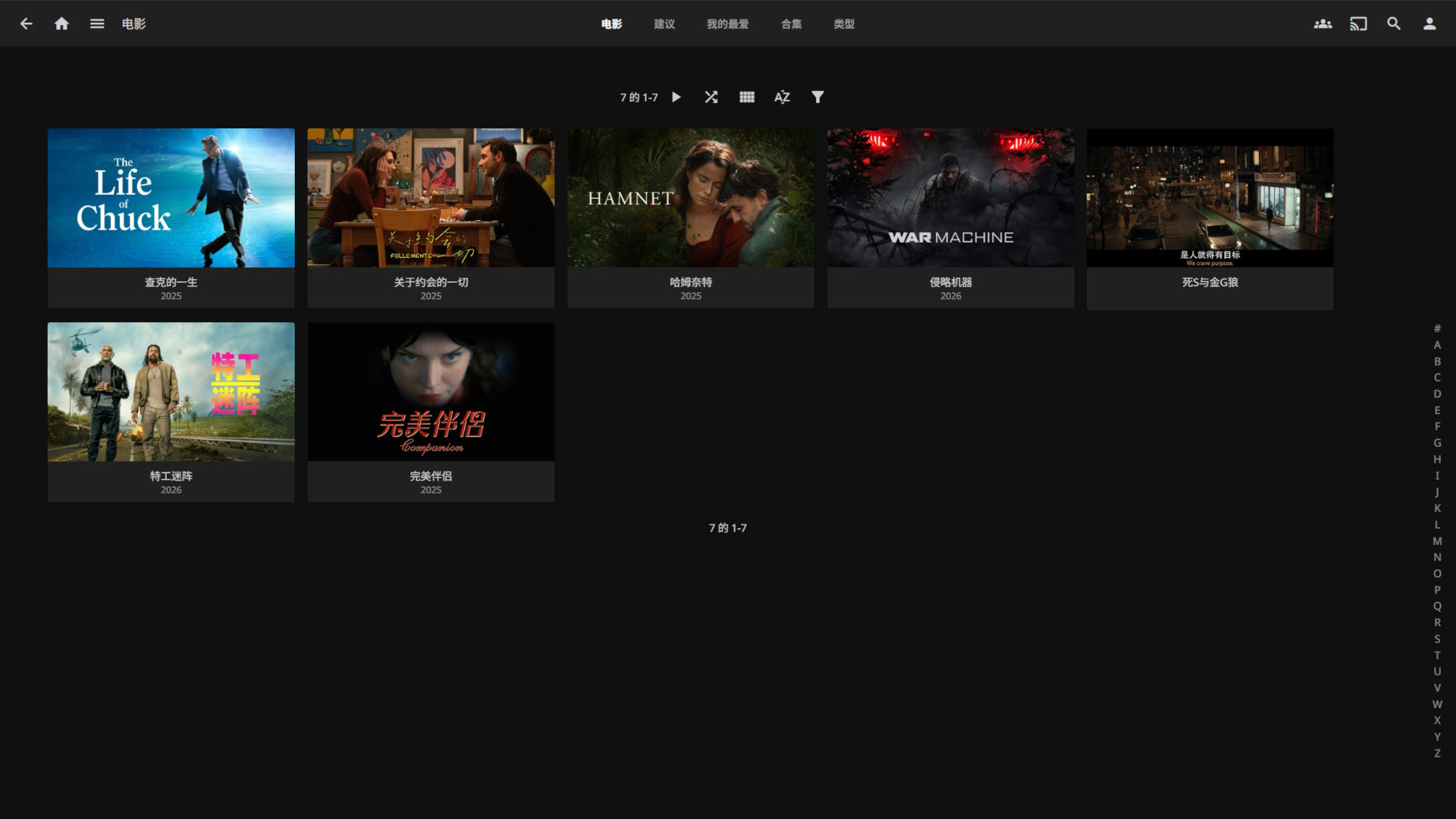Open The Life of Chuck poster
This screenshot has height=819, width=1456.
click(171, 197)
